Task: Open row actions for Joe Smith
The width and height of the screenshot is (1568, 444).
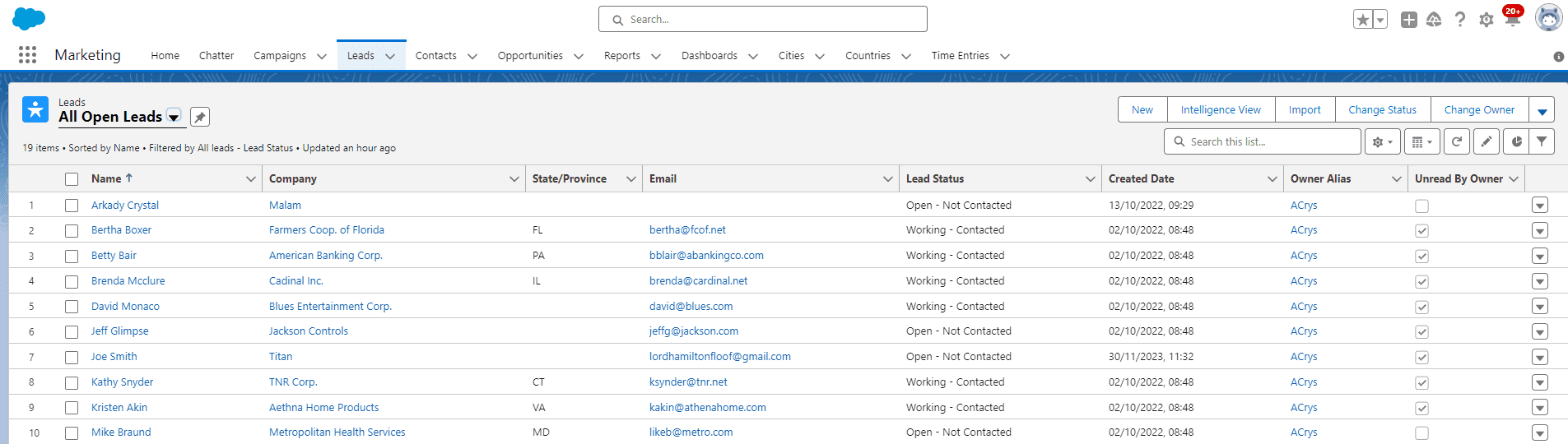Action: 1540,358
